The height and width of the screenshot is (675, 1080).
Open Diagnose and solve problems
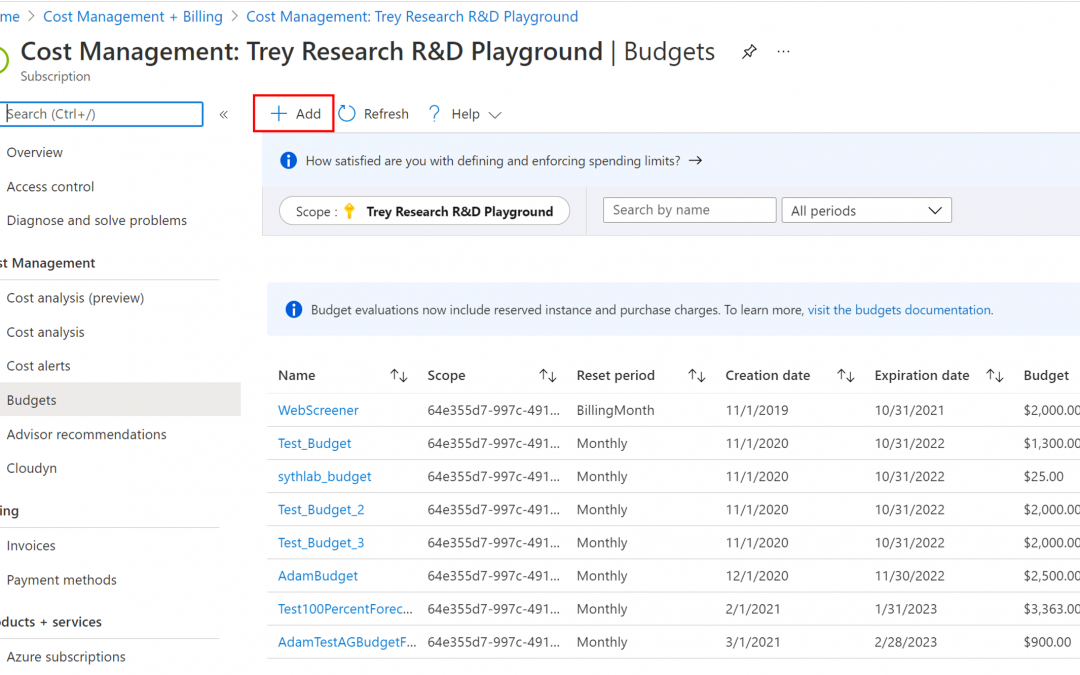(x=96, y=220)
